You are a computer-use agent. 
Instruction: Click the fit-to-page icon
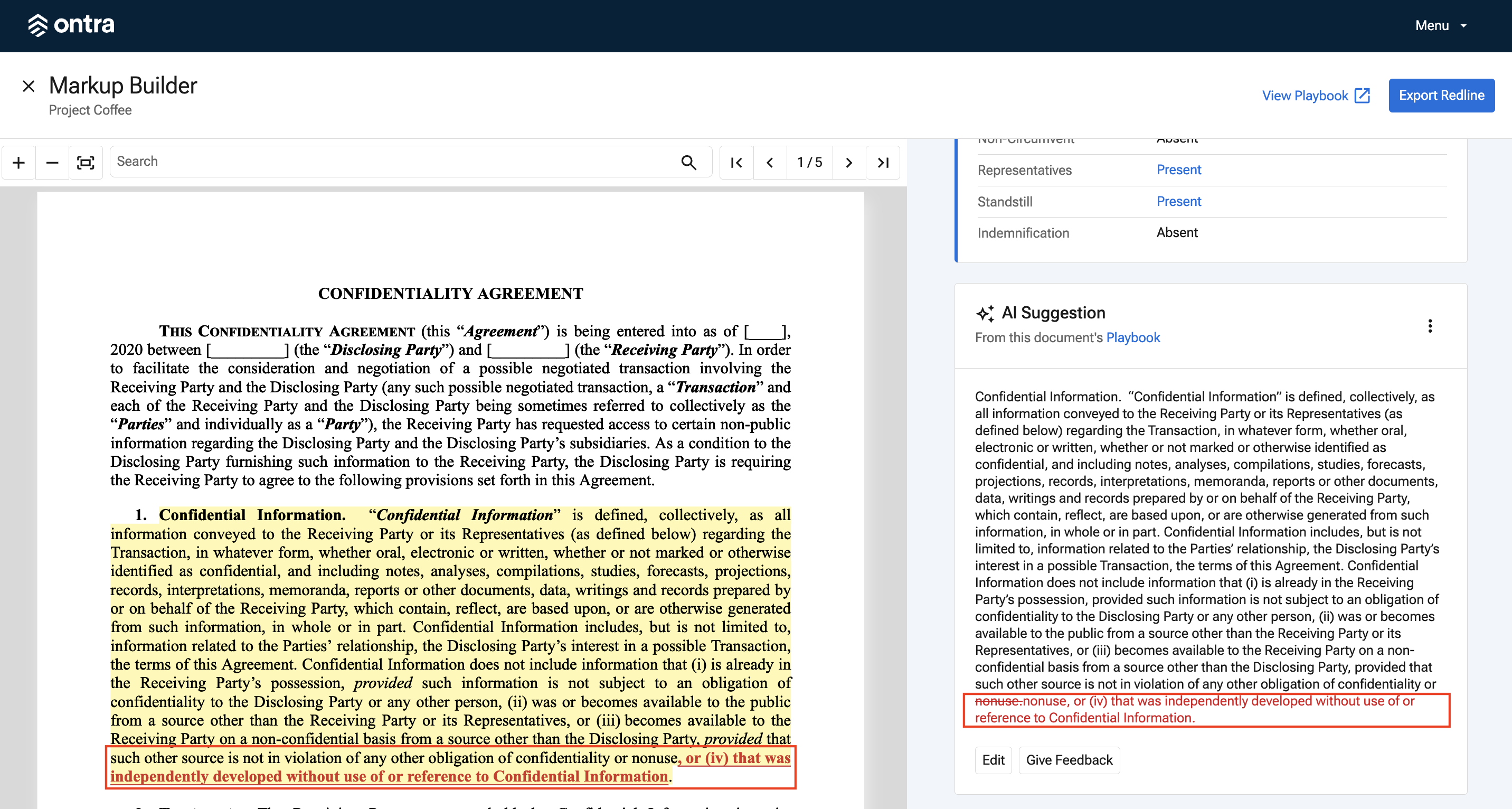point(86,163)
